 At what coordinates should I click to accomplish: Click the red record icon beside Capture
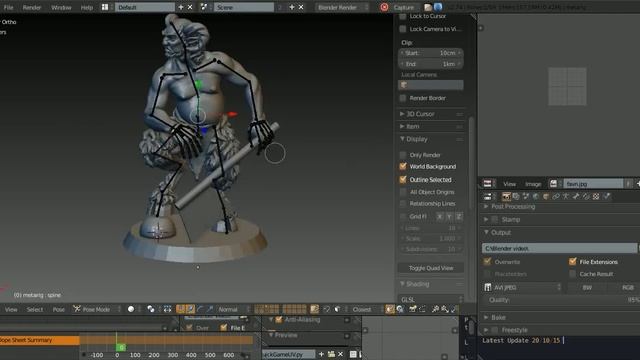384,7
